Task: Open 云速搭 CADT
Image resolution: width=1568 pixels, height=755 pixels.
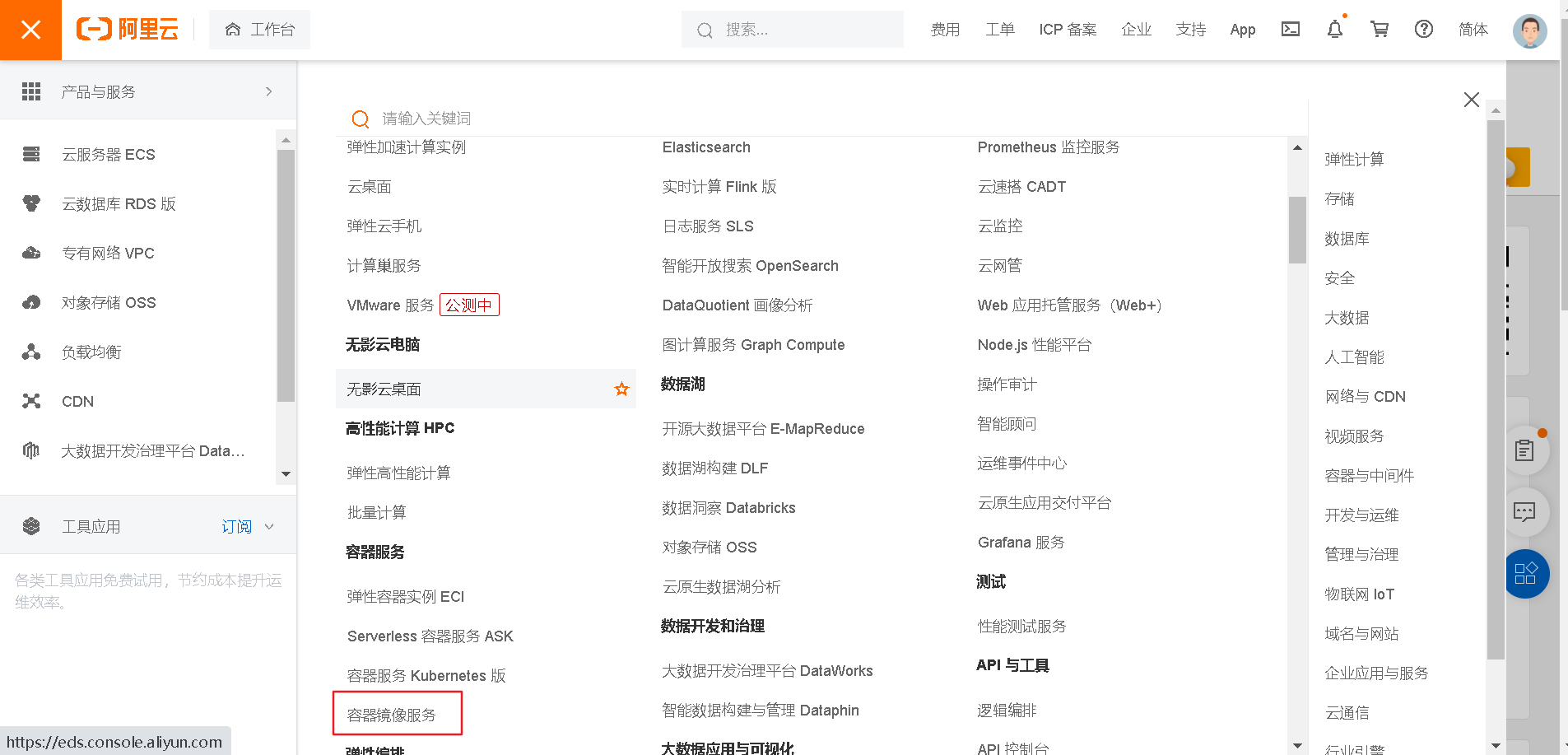Action: 1021,186
